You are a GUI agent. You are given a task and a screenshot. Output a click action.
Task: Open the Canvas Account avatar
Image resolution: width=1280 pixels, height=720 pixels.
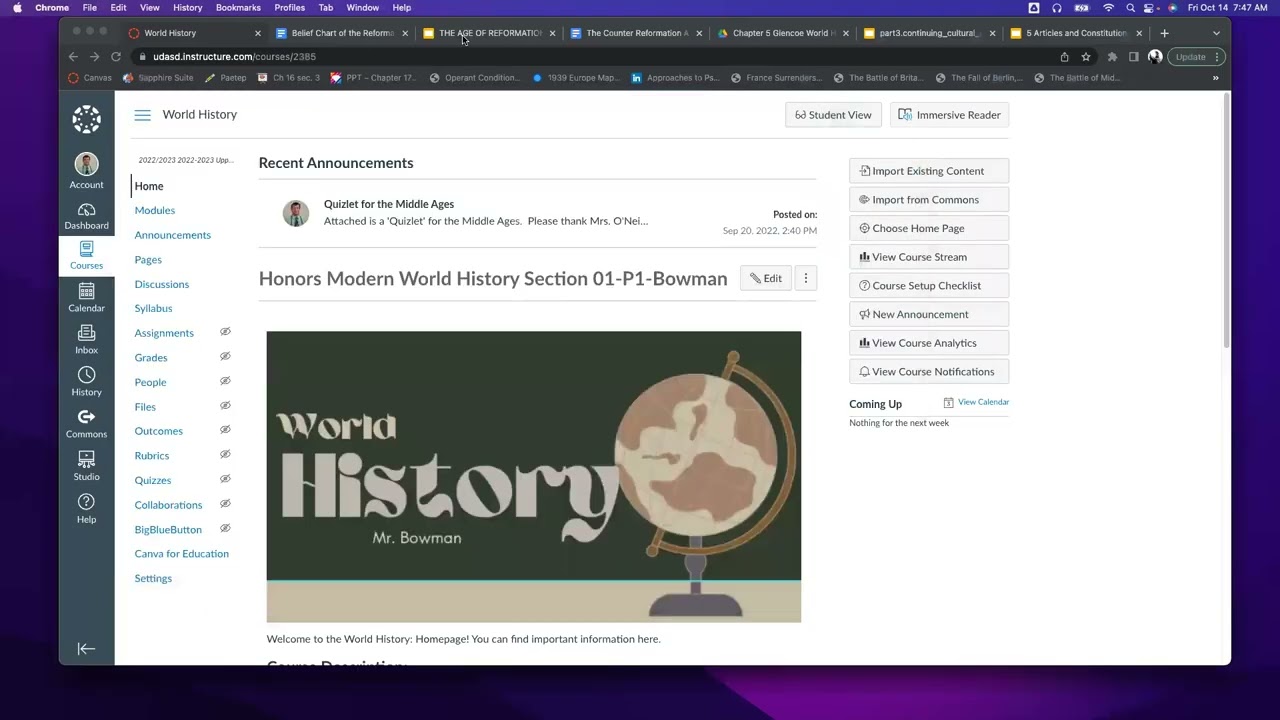86,164
